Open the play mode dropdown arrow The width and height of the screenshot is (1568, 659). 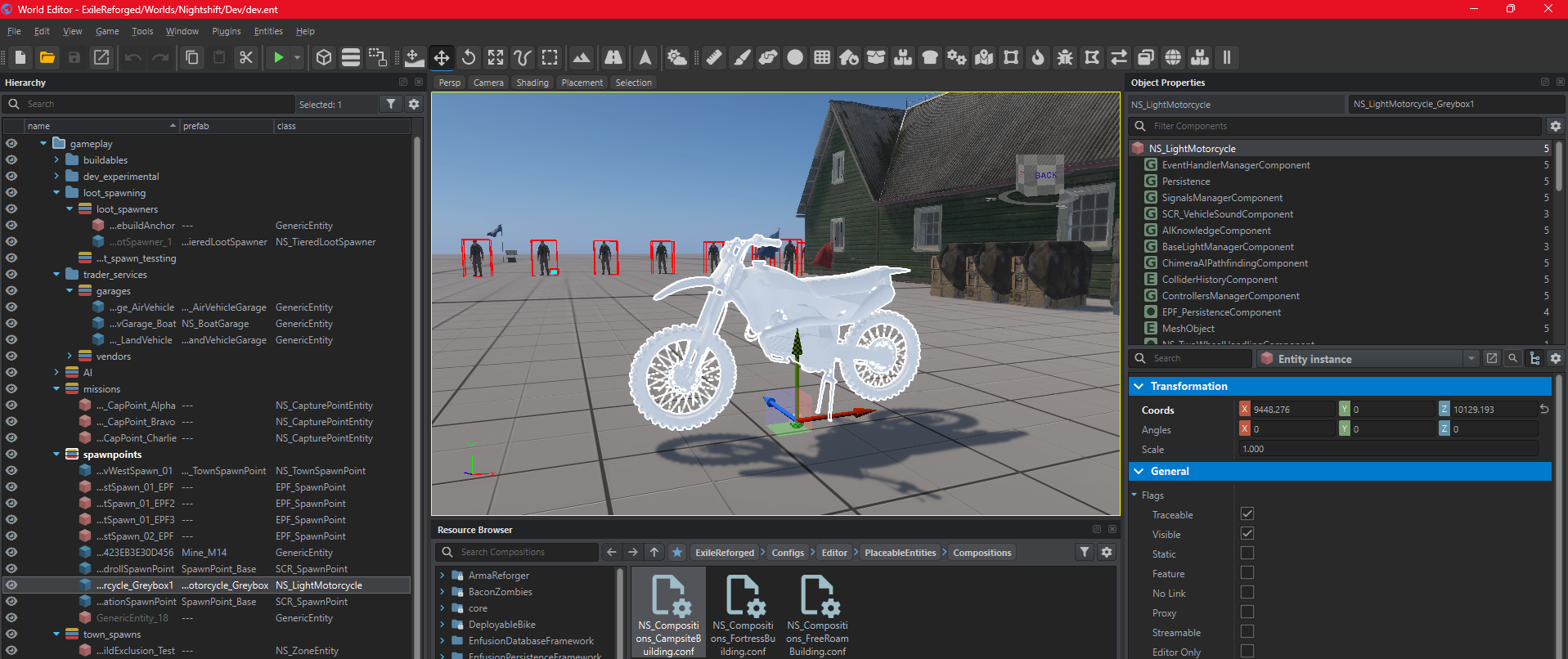click(x=298, y=57)
